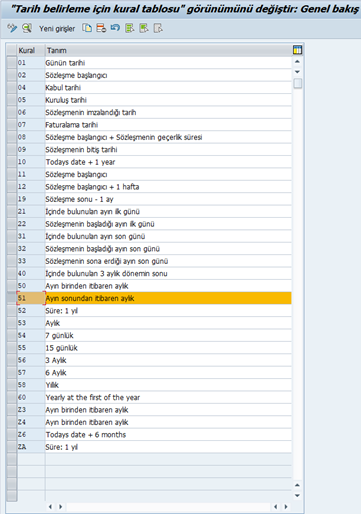Click the page-down arrow at bottom of vertical scrollbar
The image size is (361, 514).
click(x=297, y=496)
